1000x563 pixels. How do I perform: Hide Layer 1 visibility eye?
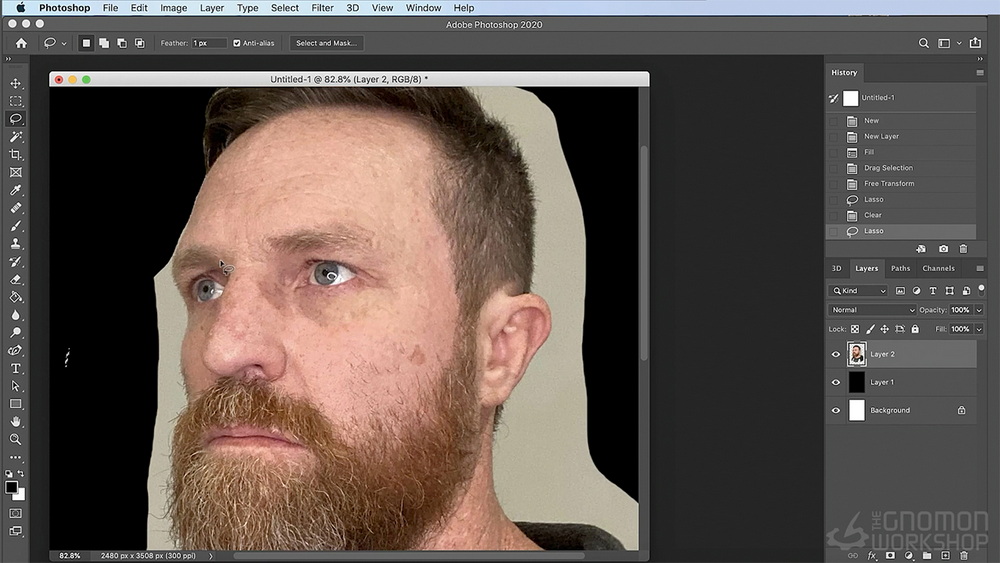[835, 383]
